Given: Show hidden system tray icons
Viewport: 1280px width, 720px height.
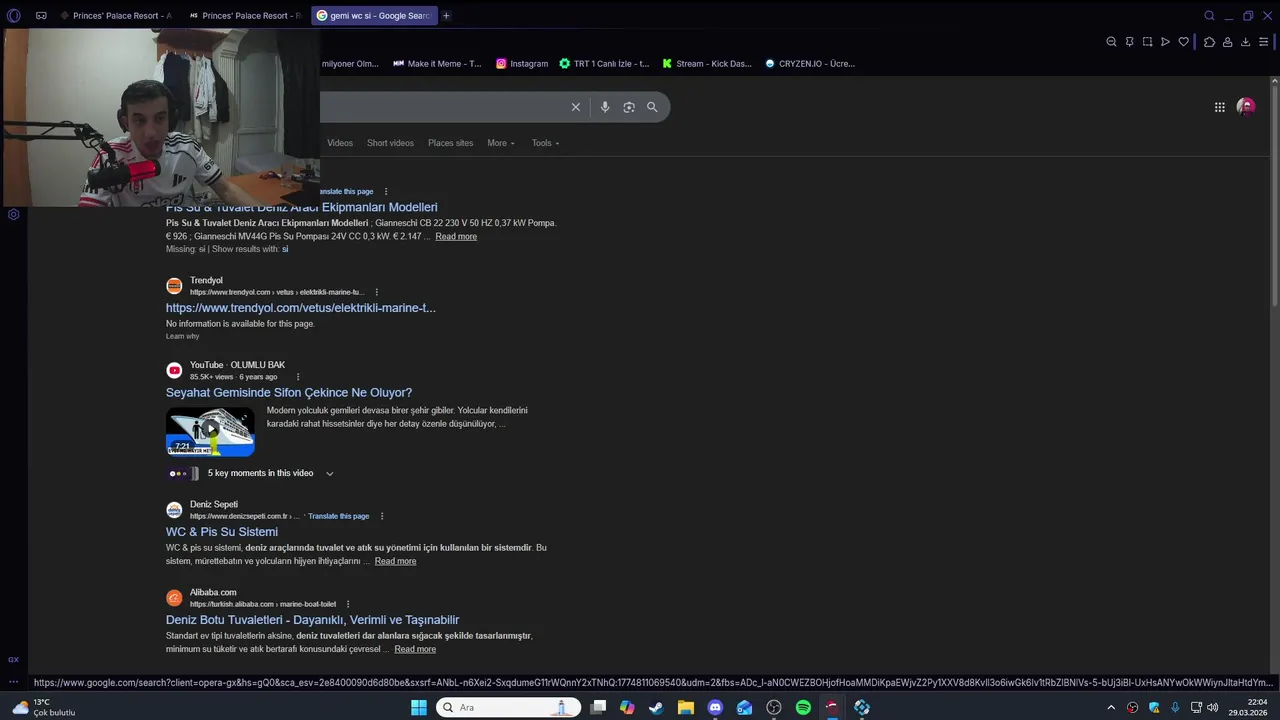Looking at the screenshot, I should pos(1110,707).
